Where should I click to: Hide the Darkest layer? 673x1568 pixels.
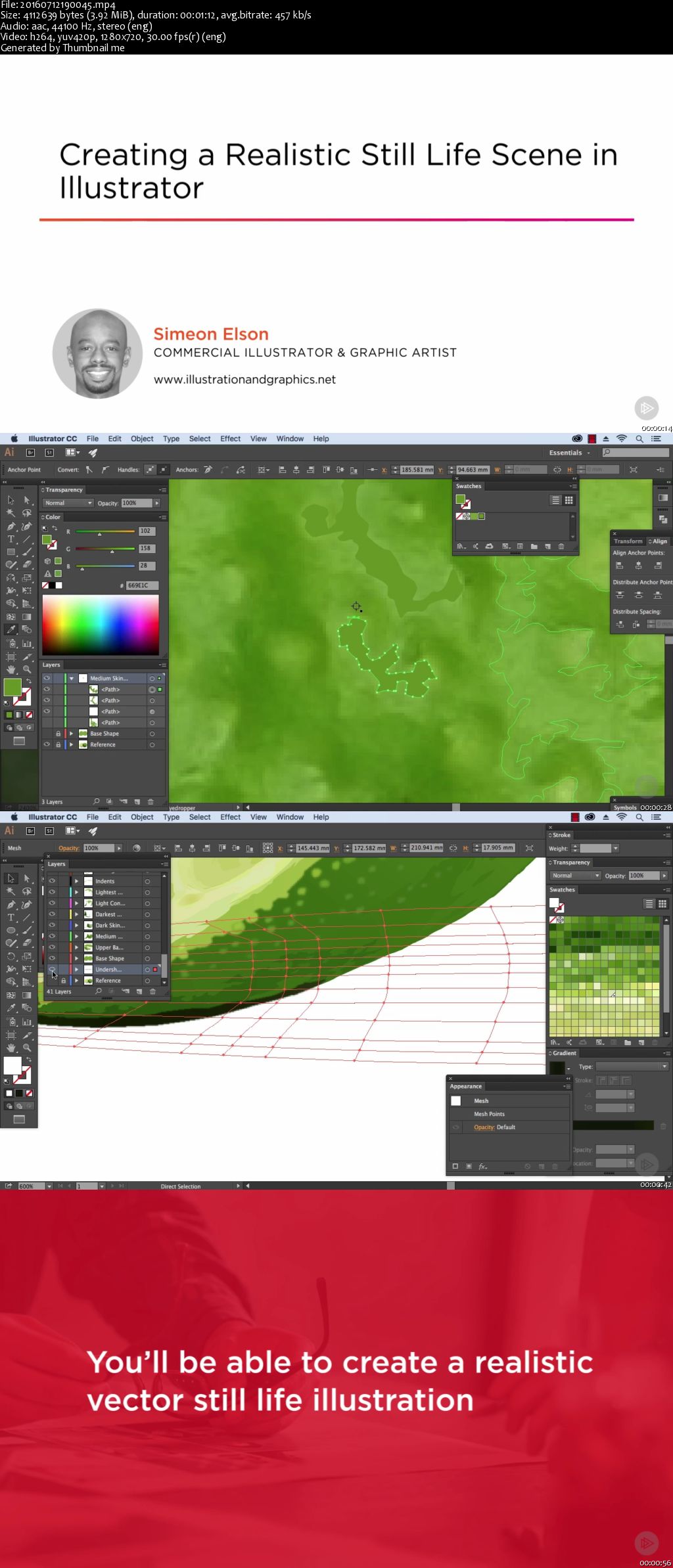coord(52,914)
